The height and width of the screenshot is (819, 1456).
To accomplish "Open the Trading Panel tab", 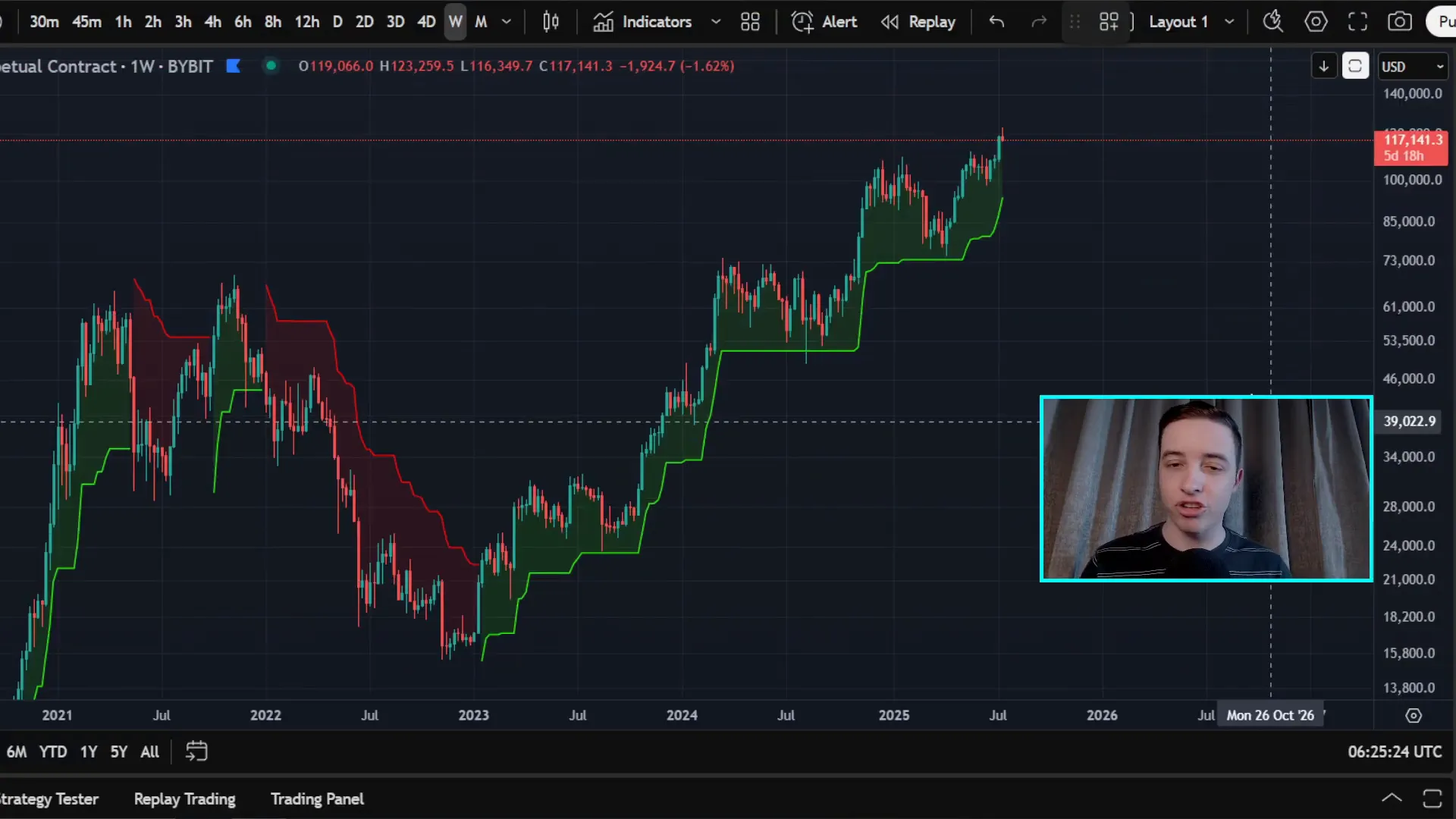I will [317, 799].
